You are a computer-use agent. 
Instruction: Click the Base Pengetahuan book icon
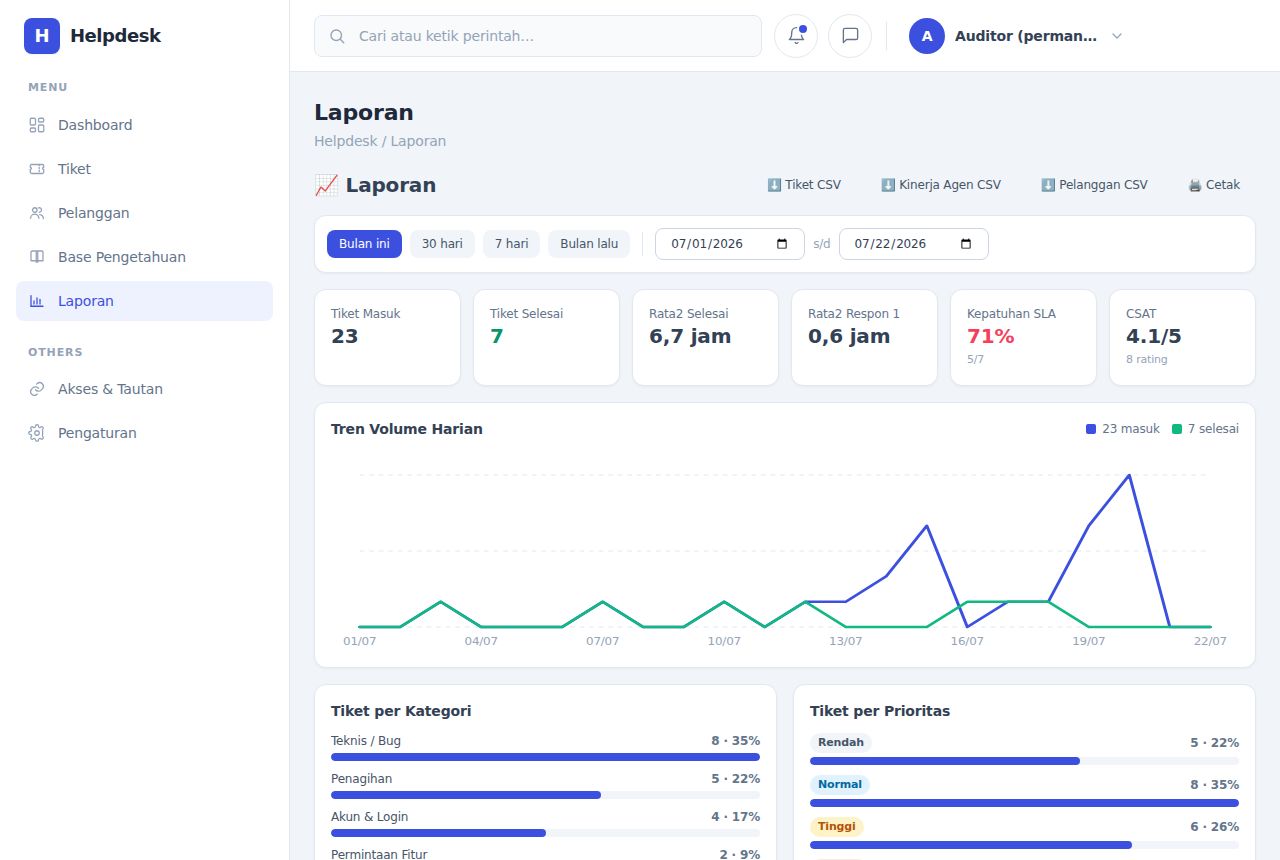(x=37, y=257)
